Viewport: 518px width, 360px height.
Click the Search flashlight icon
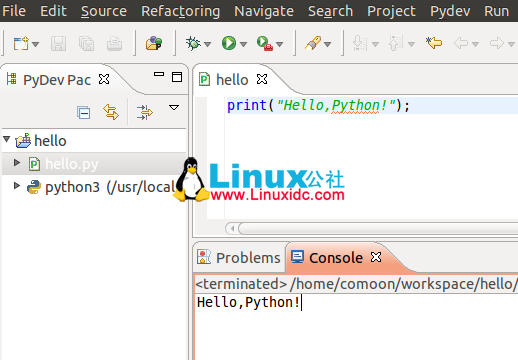(x=313, y=43)
